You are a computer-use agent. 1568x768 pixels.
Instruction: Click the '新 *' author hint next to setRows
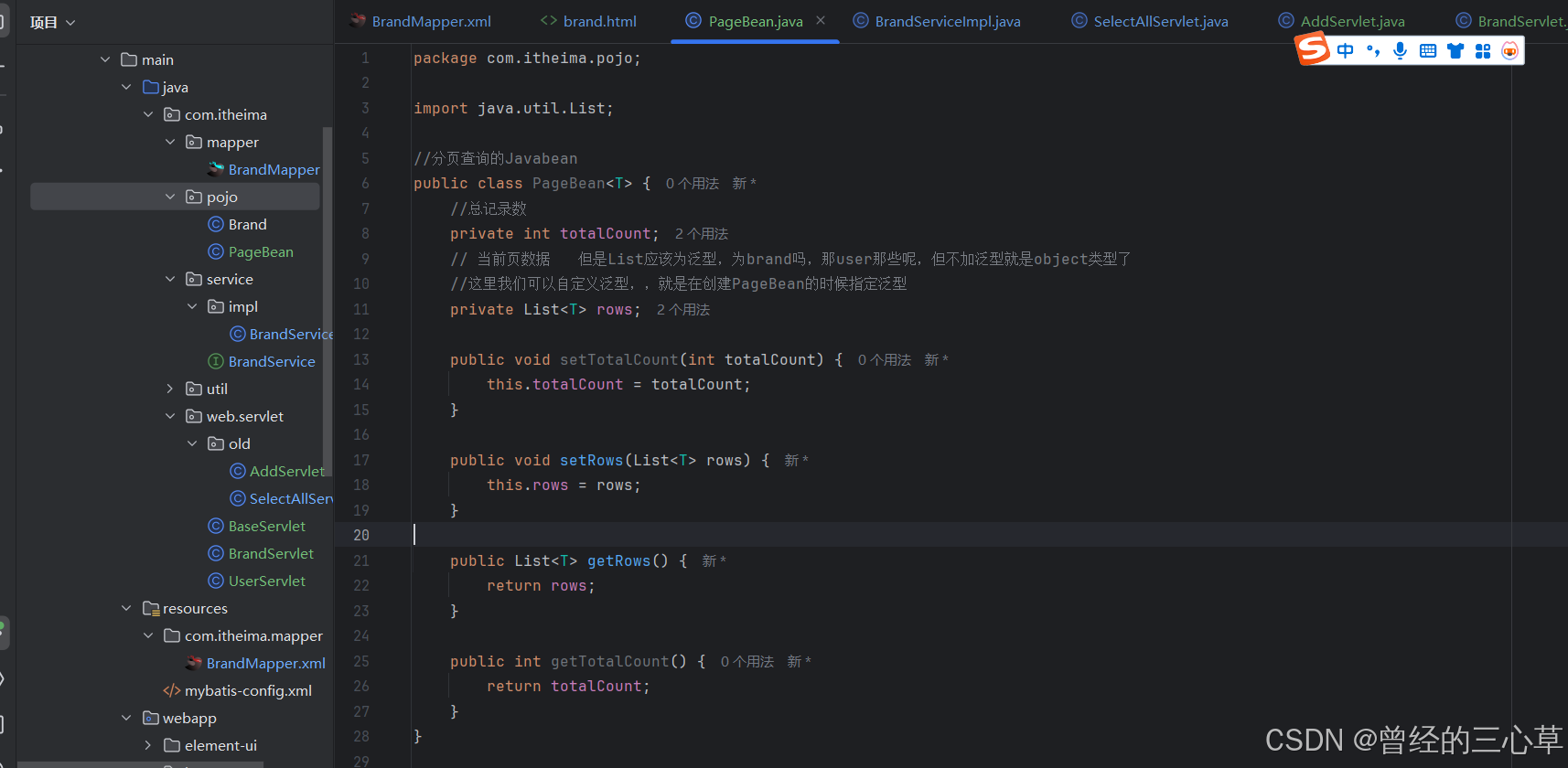796,461
